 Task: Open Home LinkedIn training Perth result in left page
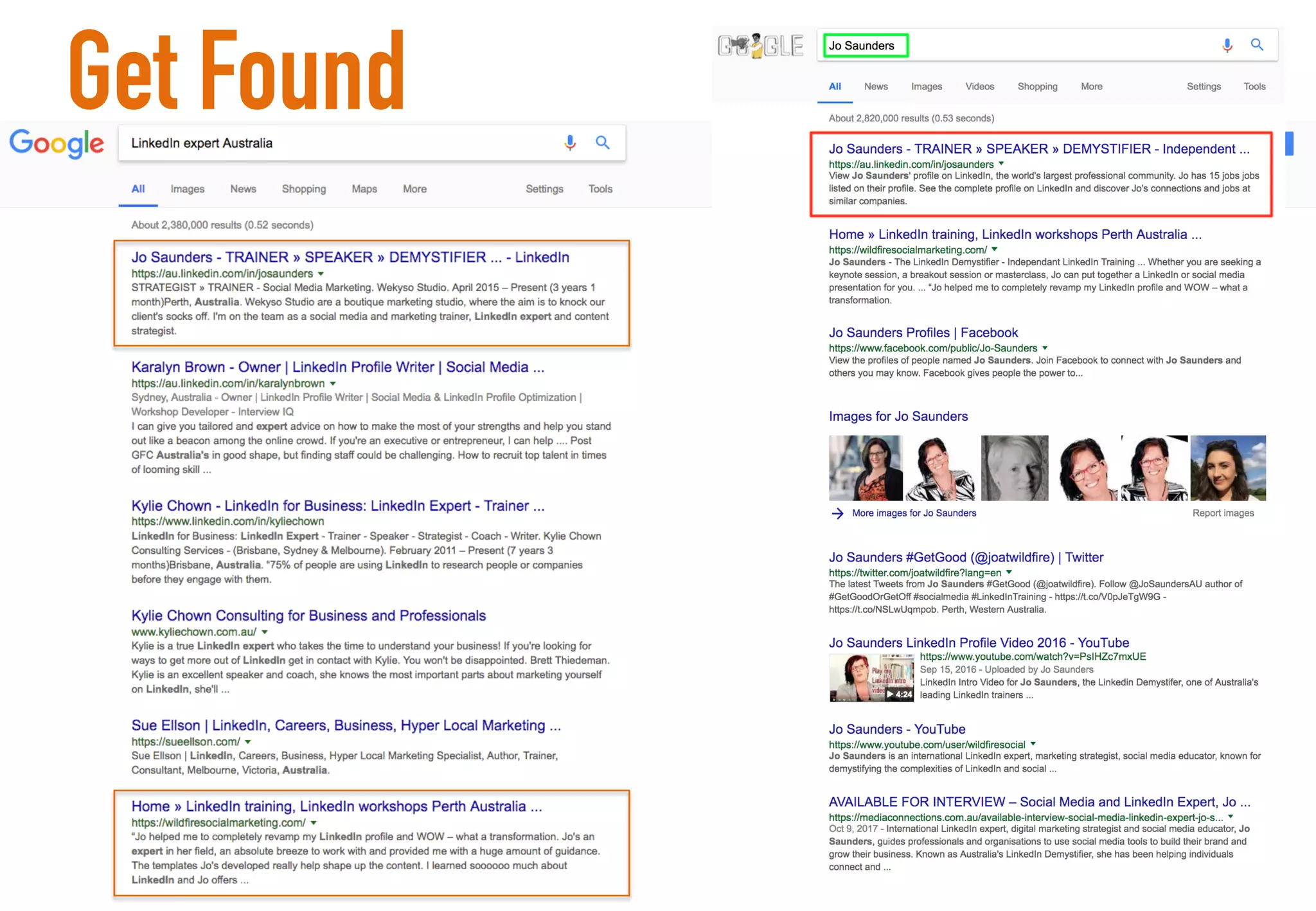pos(337,807)
